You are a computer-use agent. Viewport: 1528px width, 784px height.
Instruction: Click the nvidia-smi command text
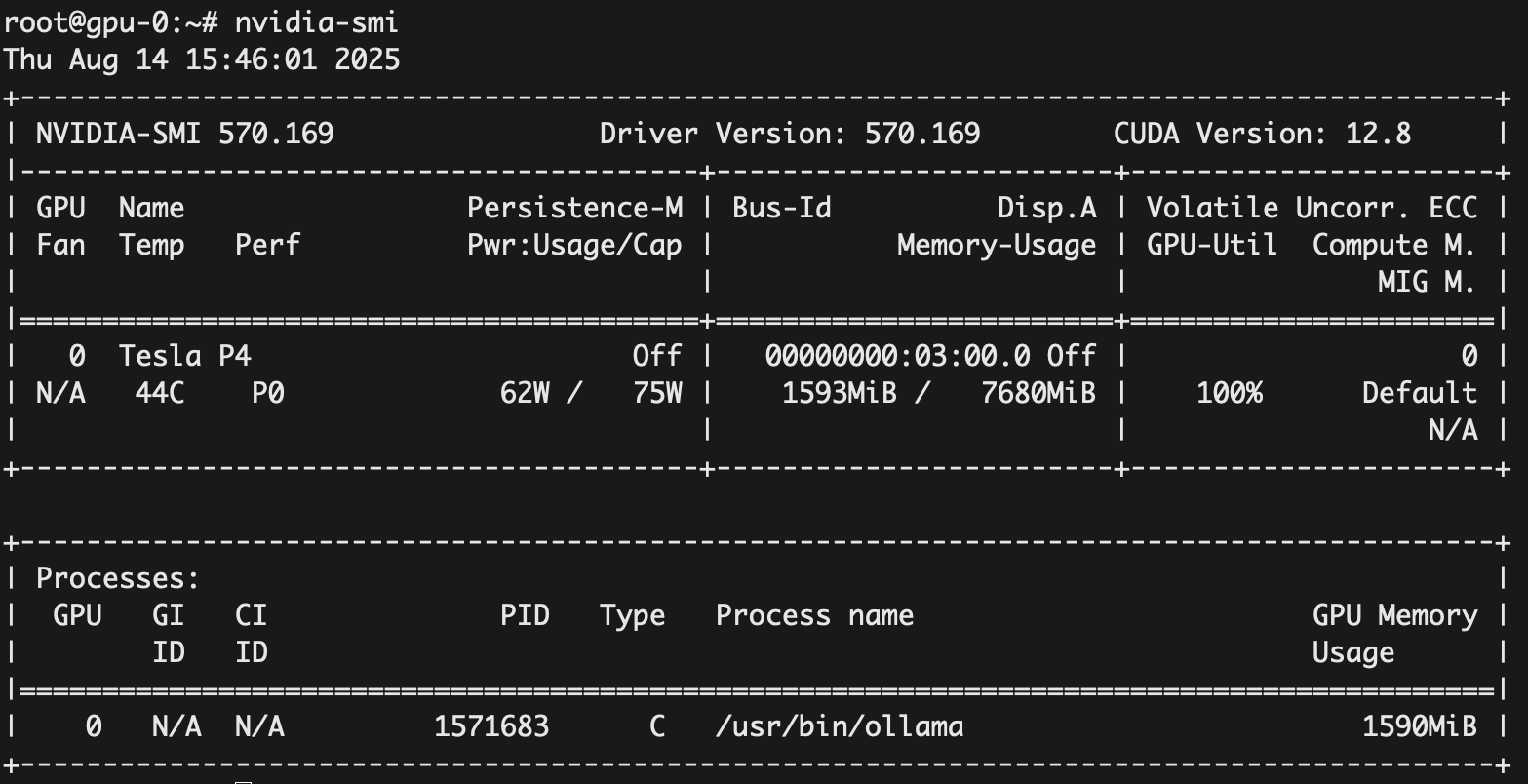pos(316,22)
